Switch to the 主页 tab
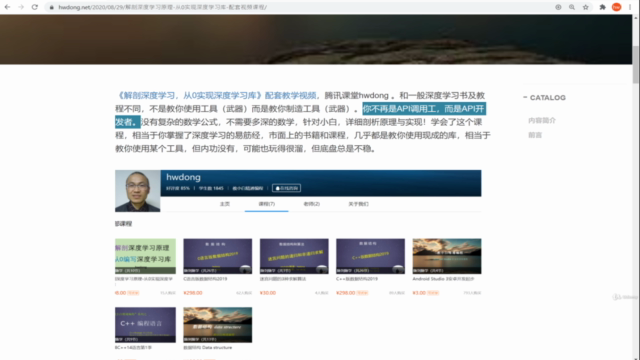 point(224,204)
